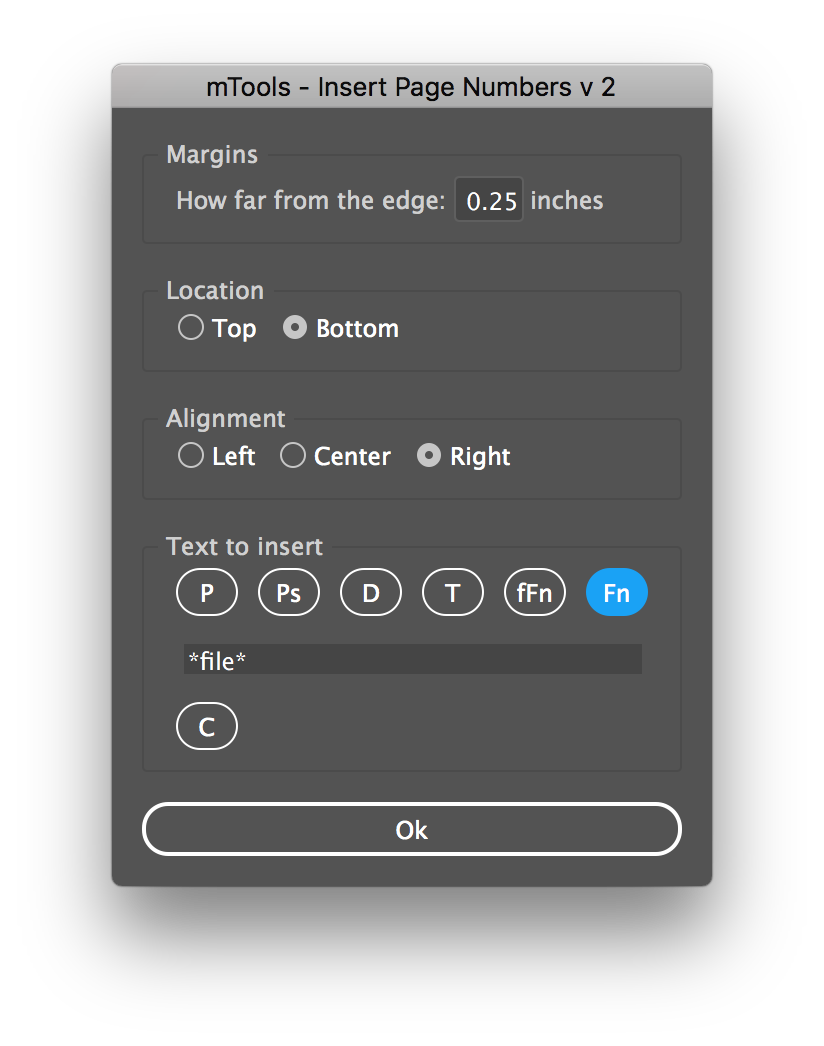Pick the Right alignment radio button
This screenshot has height=1046, width=824.
pos(429,456)
